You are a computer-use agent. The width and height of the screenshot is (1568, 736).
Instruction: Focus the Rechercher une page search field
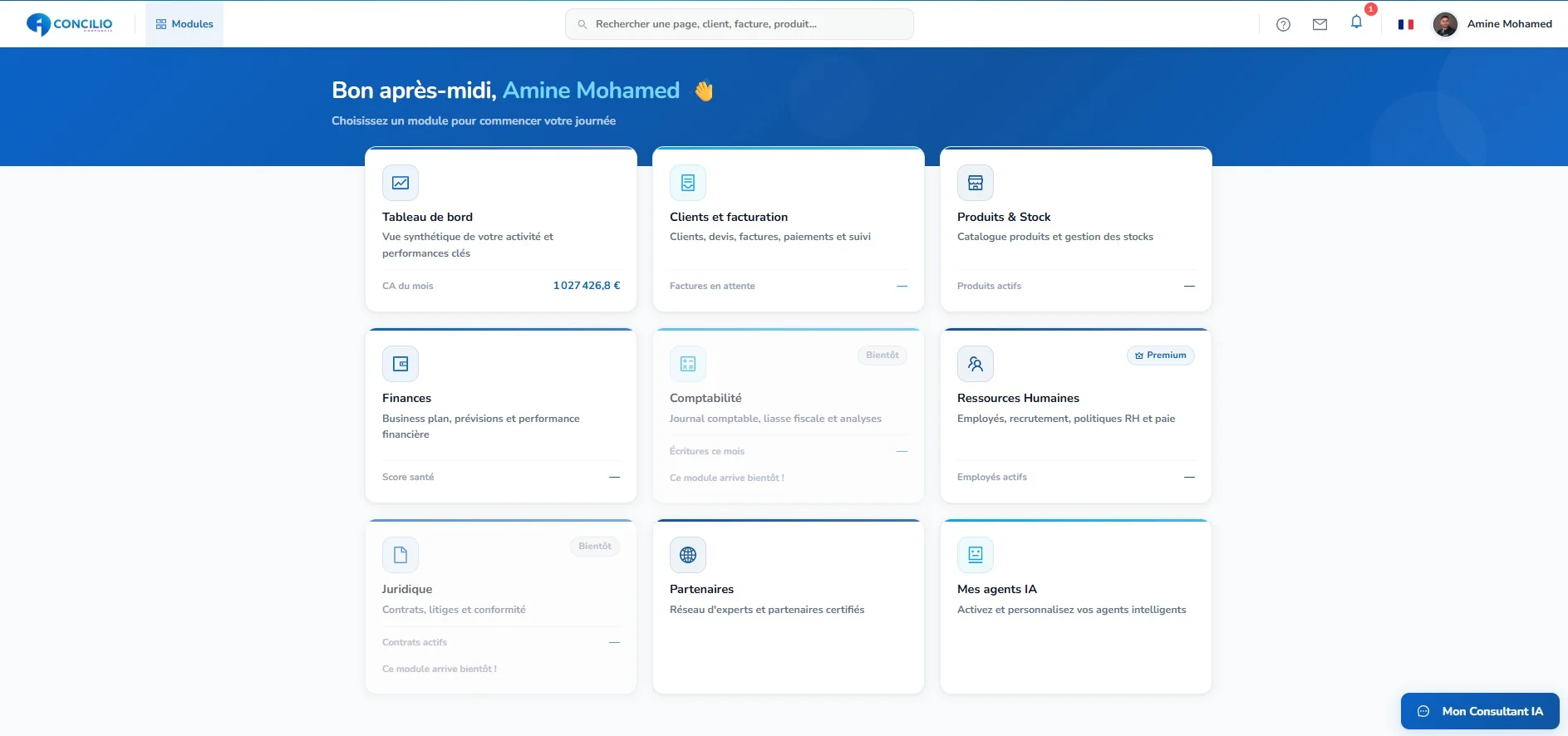(x=740, y=24)
